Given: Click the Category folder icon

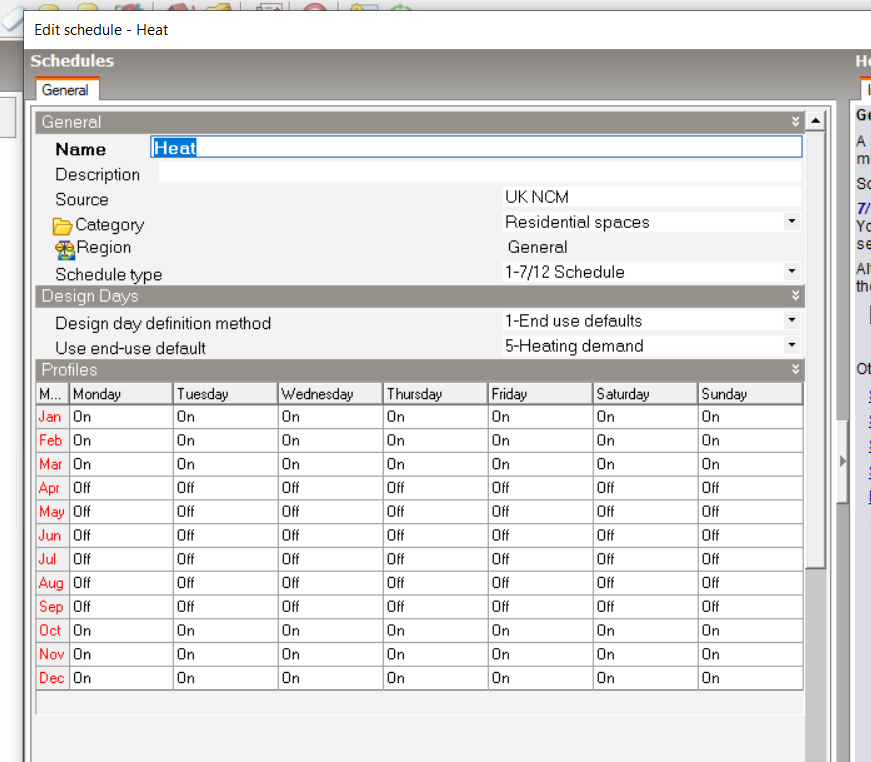Looking at the screenshot, I should coord(62,225).
